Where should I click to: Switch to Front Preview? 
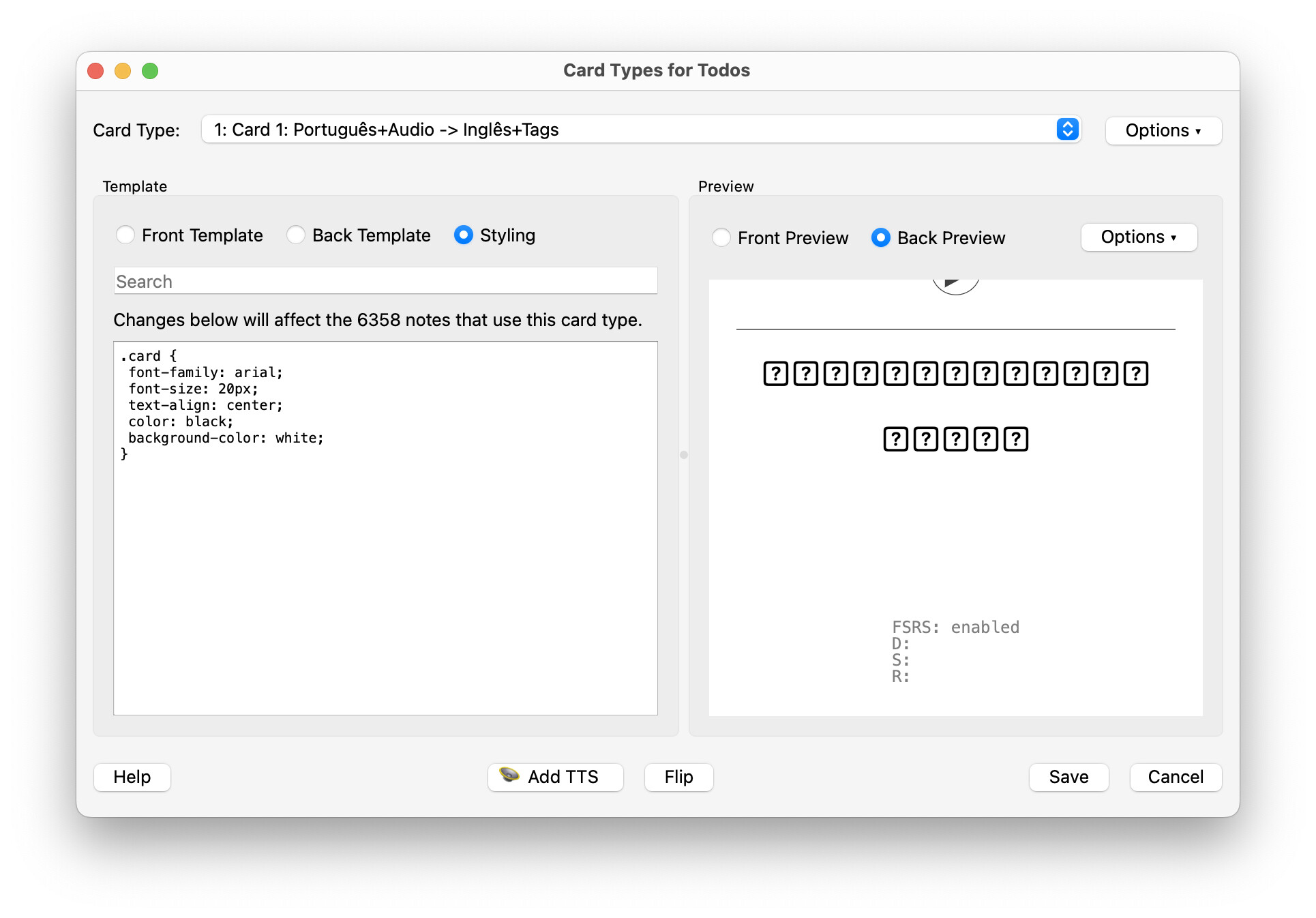click(721, 238)
